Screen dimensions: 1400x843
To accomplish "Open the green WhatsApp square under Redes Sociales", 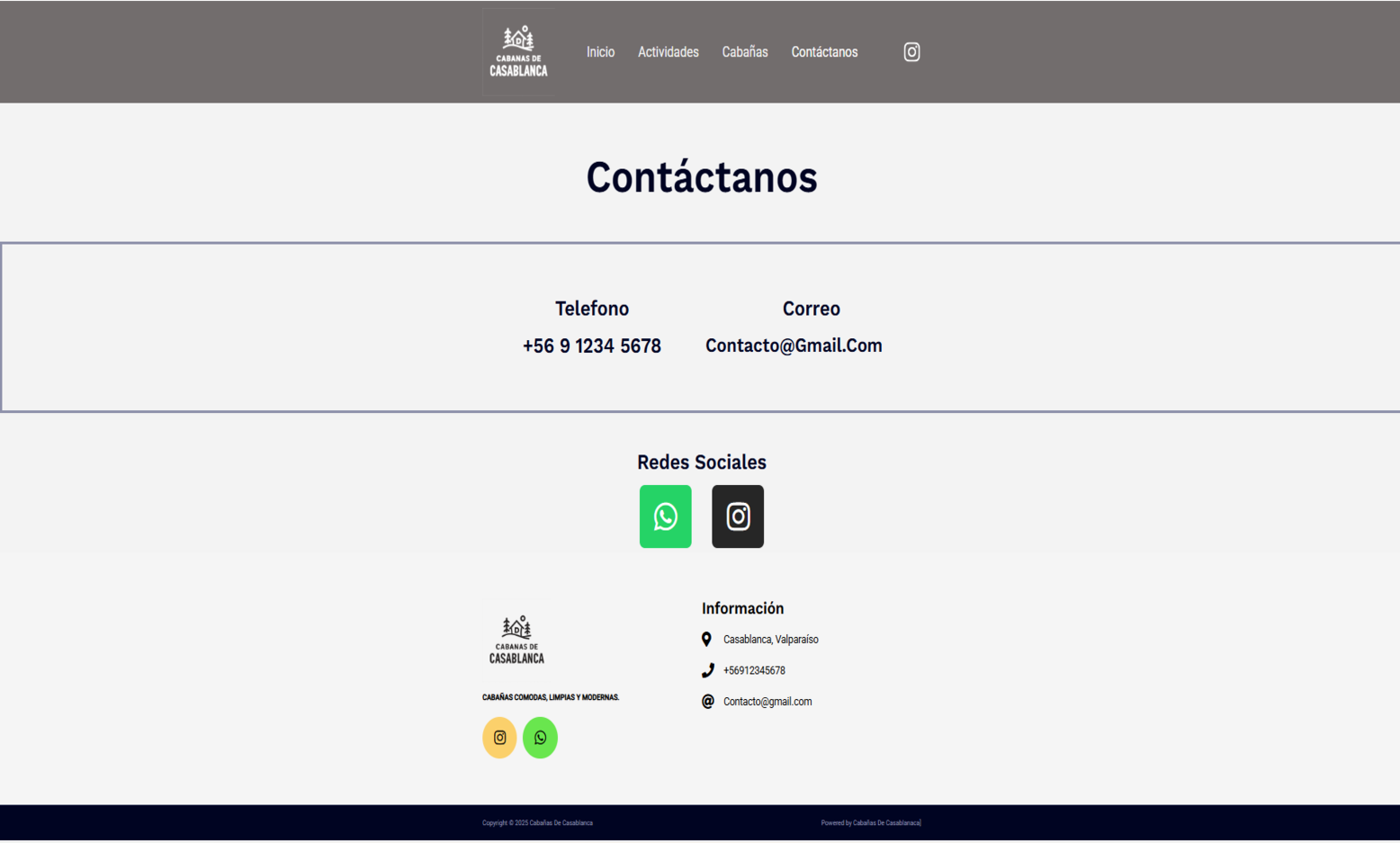I will [665, 516].
